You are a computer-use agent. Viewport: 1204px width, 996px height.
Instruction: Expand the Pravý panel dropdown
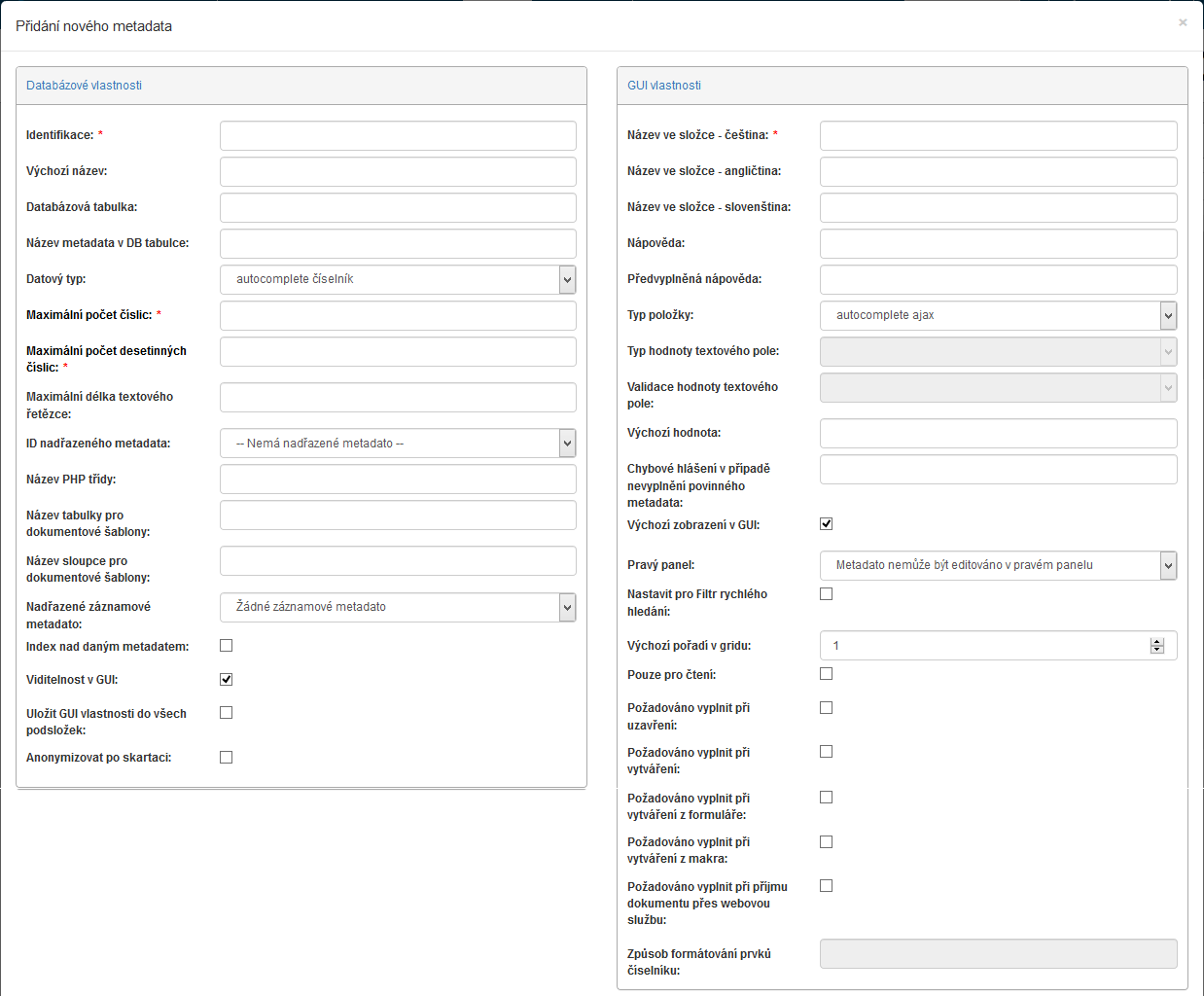click(998, 566)
